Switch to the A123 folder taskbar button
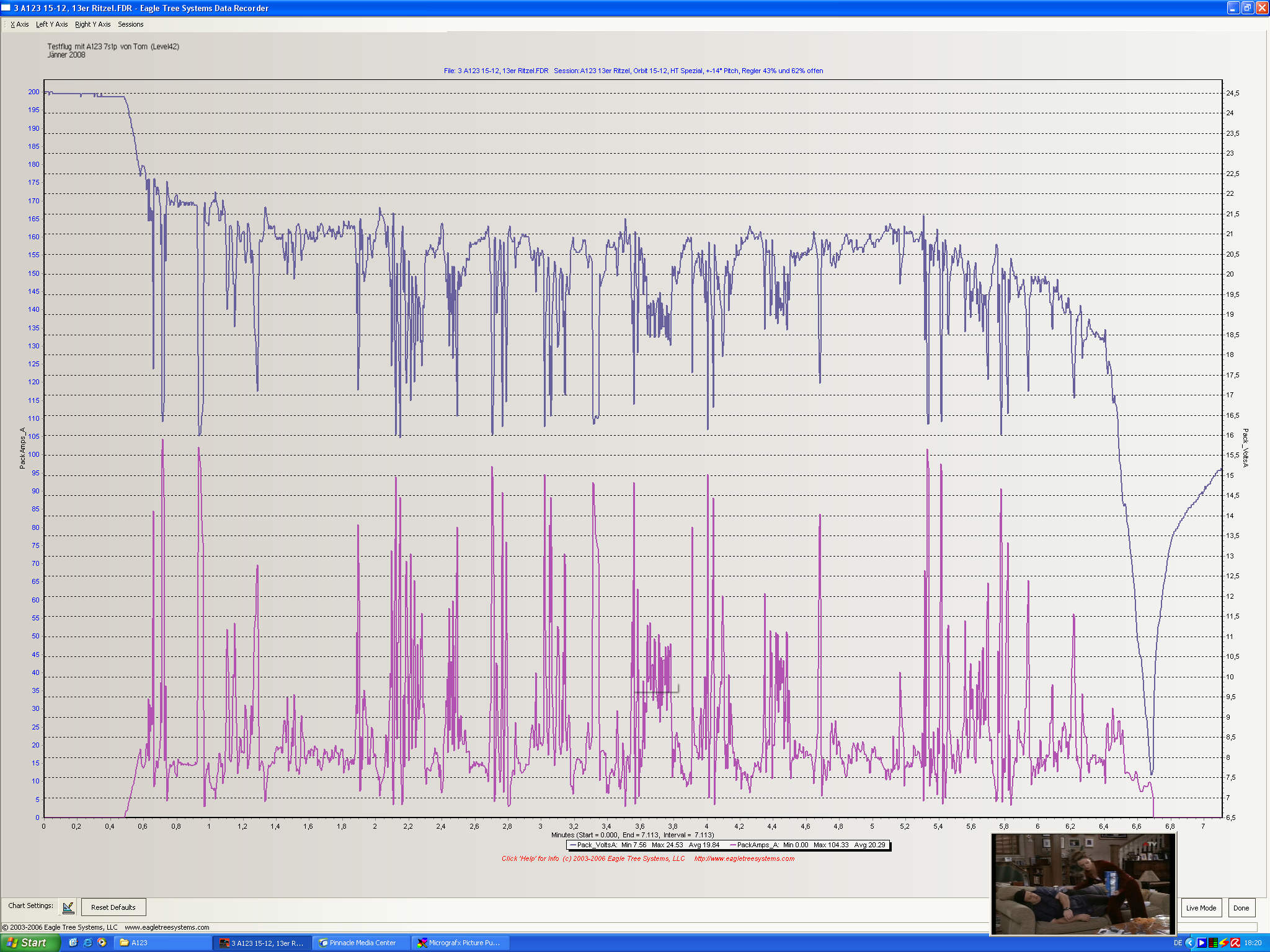The width and height of the screenshot is (1270, 952). tap(162, 943)
